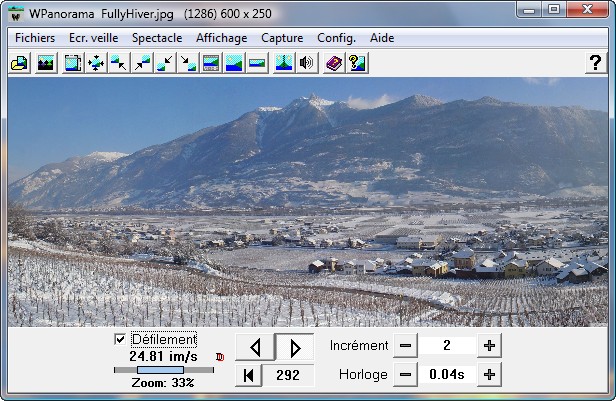
Task: Click the Incrément value field showing 2
Action: (x=447, y=346)
